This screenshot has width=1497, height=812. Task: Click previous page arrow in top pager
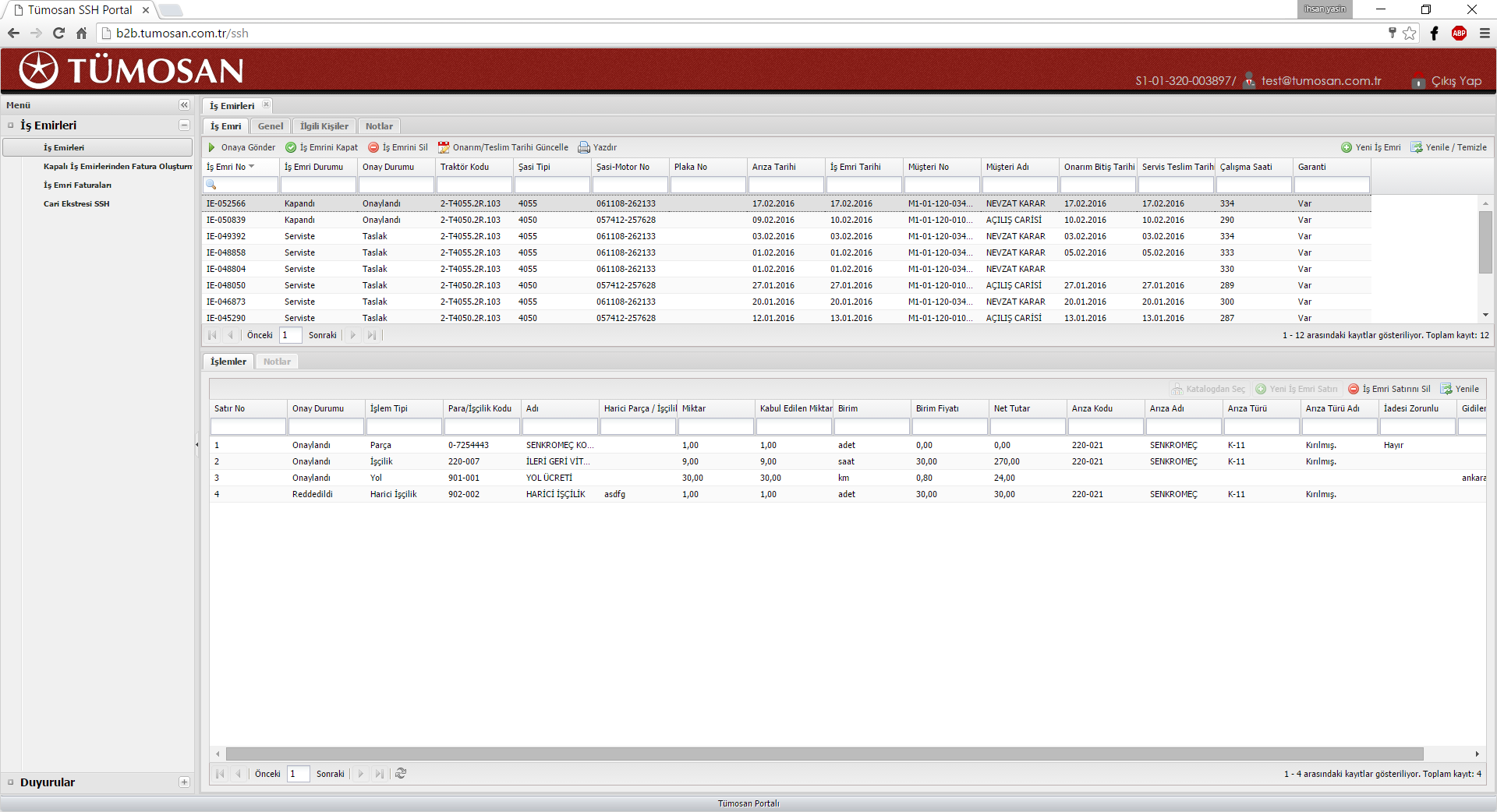coord(231,335)
